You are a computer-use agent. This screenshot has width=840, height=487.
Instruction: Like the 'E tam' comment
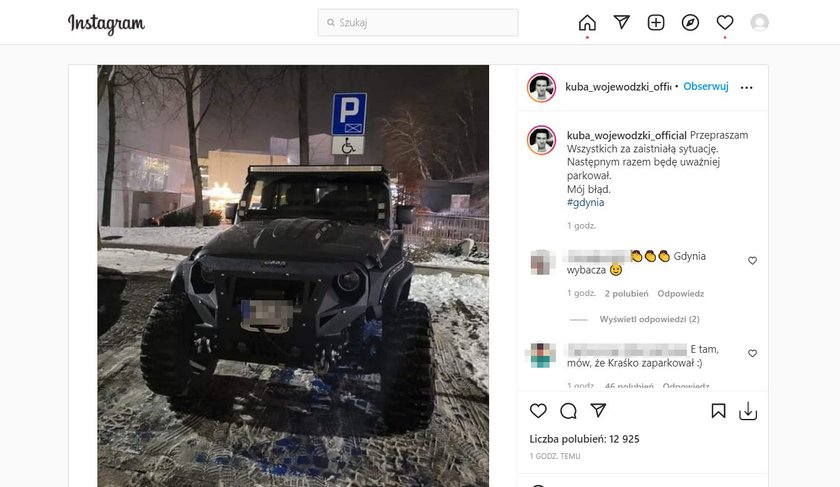(752, 353)
